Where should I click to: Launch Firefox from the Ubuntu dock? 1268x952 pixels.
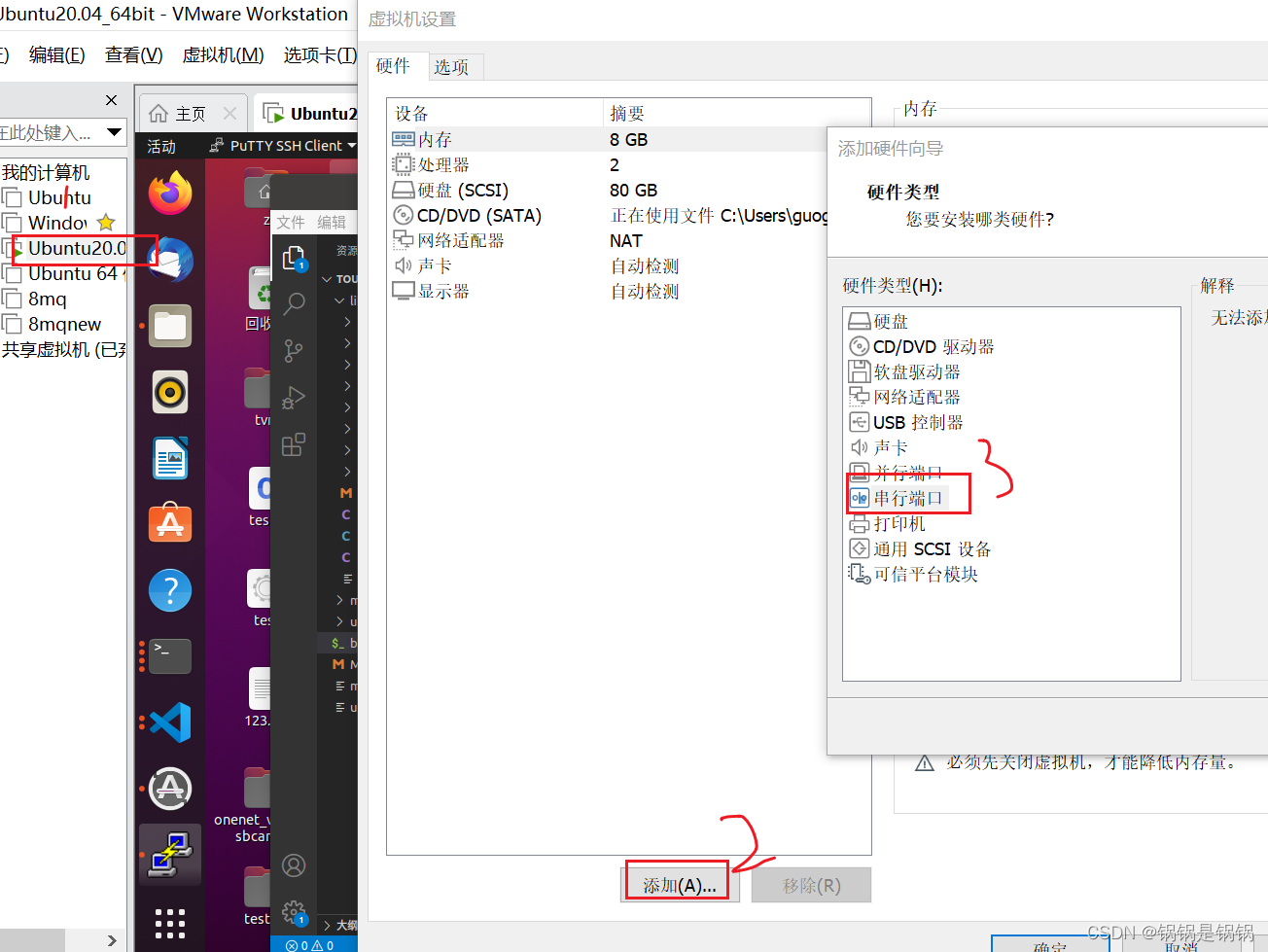tap(170, 193)
